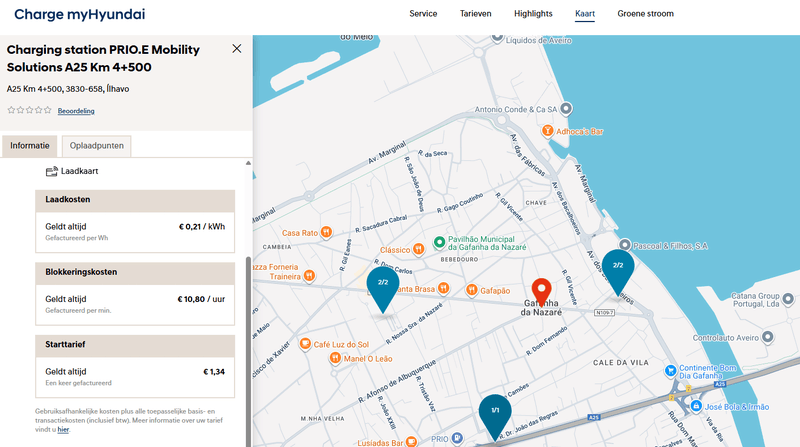Click the scrollbar up arrow

coord(248,163)
